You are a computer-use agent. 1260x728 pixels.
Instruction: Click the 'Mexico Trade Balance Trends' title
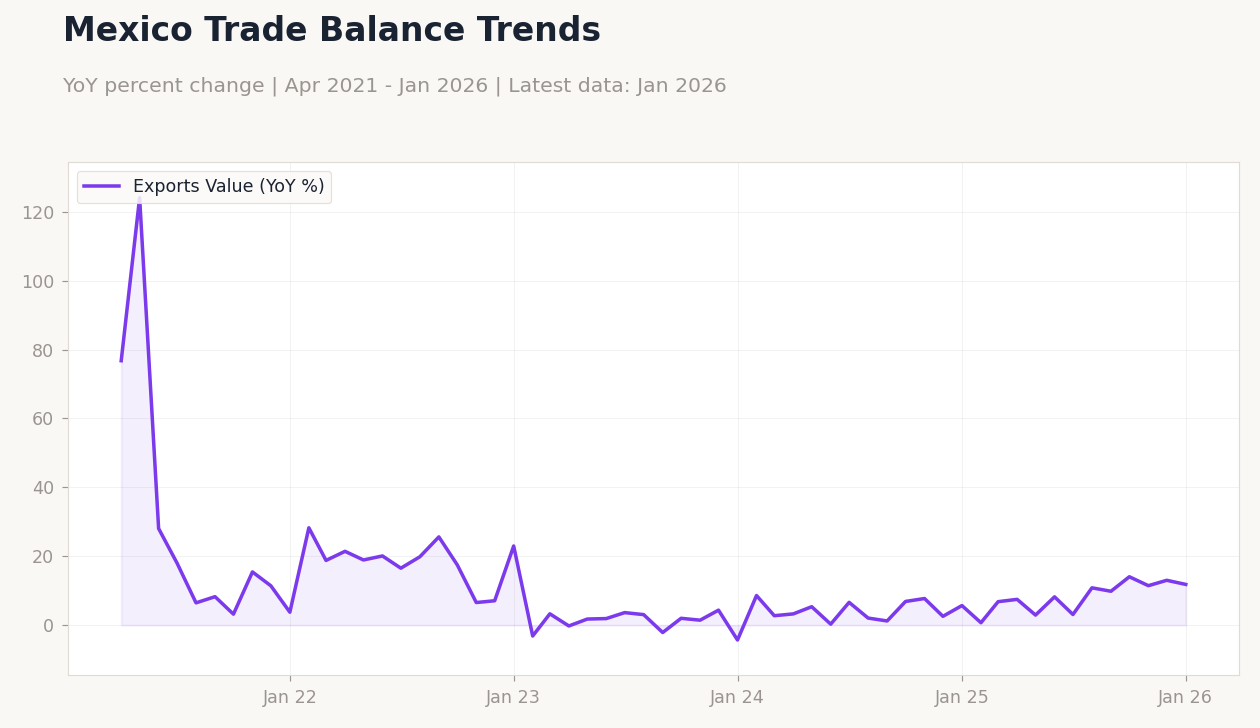click(x=332, y=31)
